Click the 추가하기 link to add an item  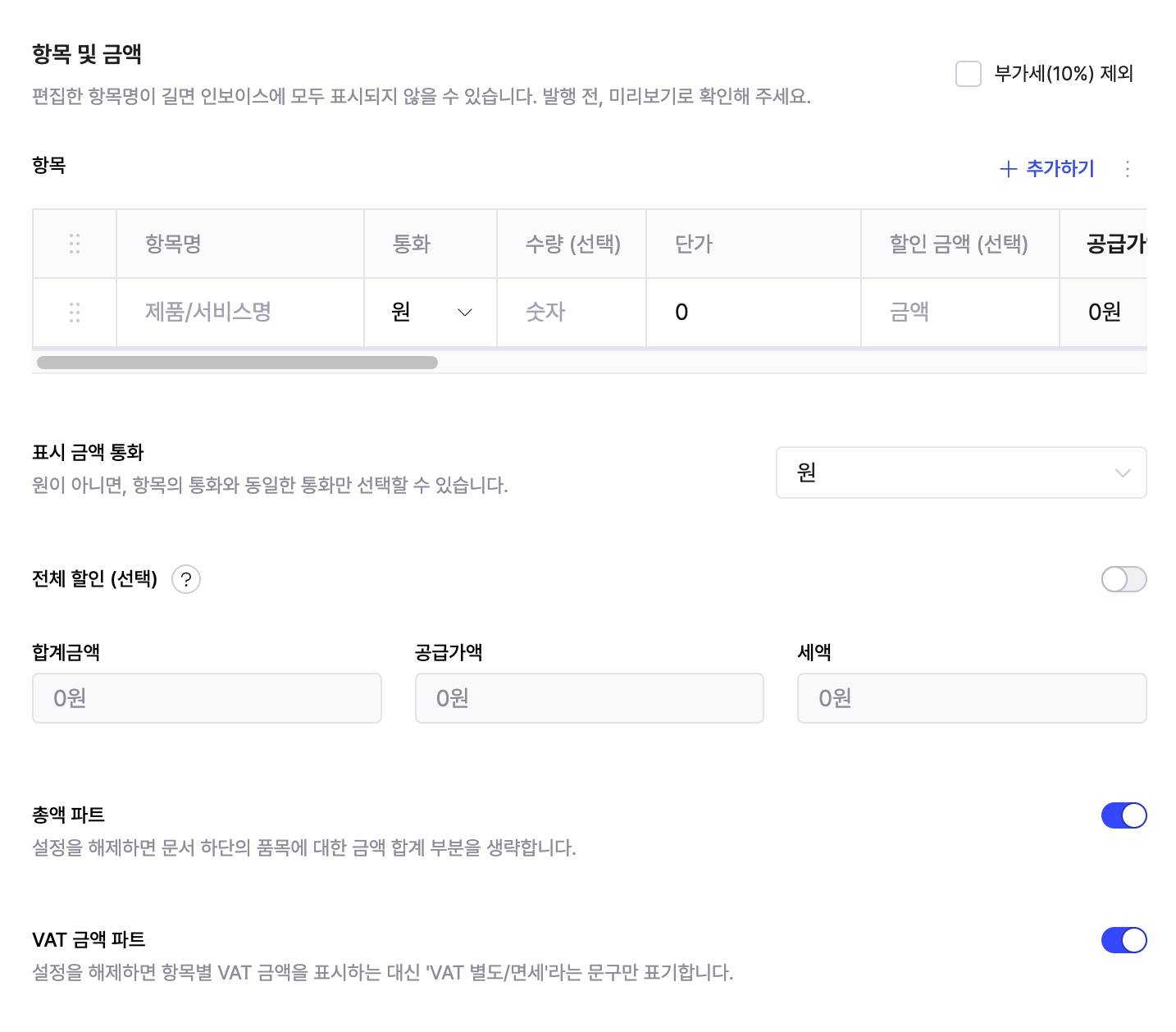[x=1060, y=169]
